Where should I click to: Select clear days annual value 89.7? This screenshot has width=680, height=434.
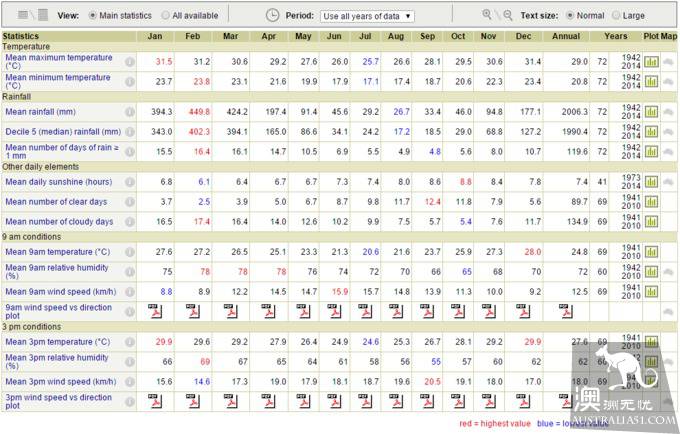click(x=579, y=202)
